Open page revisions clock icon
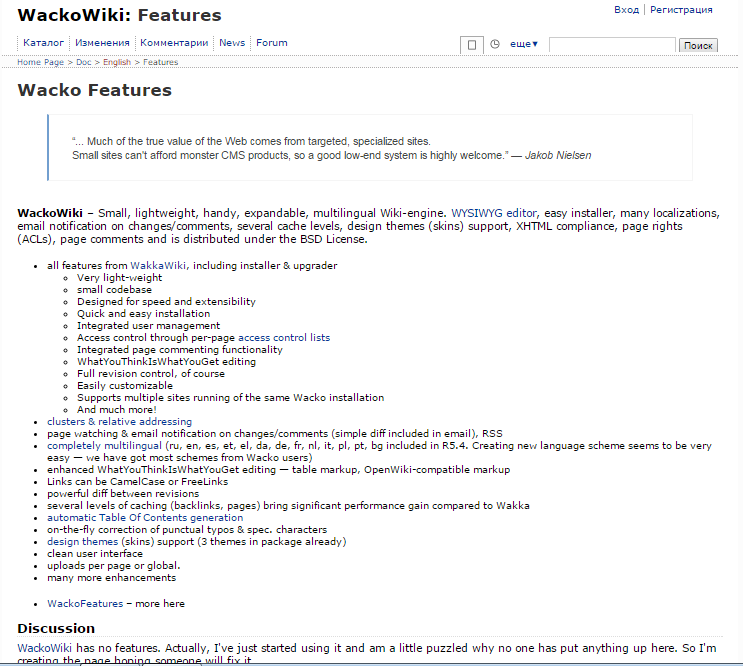 coord(495,44)
